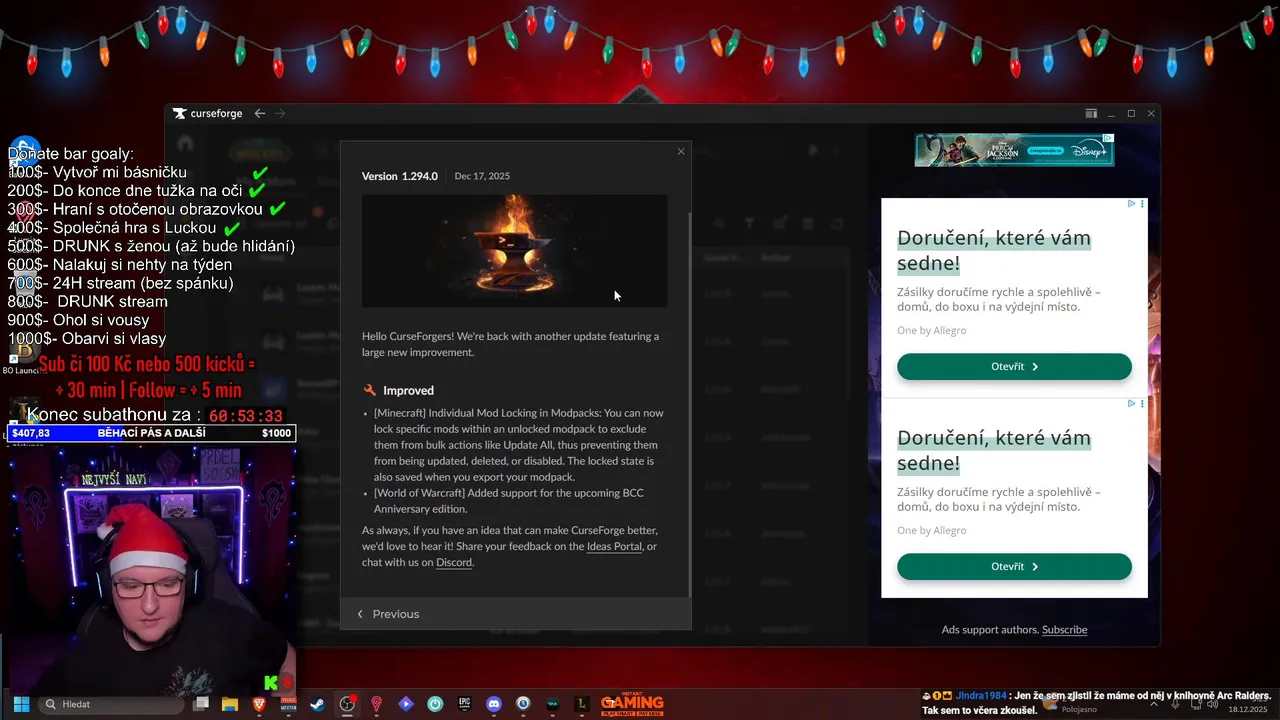This screenshot has width=1280, height=720.
Task: Open File Explorer from the taskbar
Action: click(230, 704)
